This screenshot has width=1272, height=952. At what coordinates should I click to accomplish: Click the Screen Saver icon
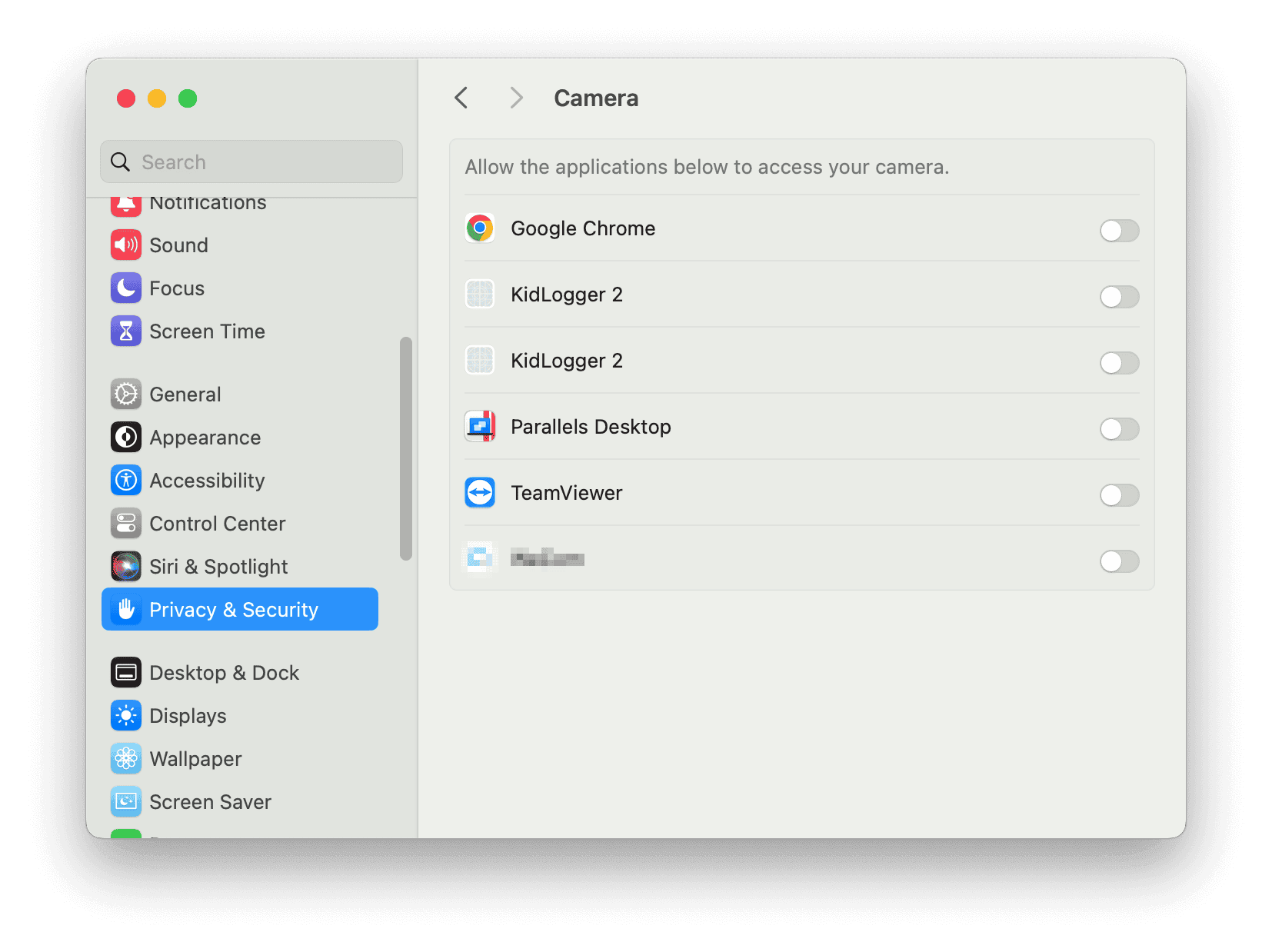tap(126, 802)
